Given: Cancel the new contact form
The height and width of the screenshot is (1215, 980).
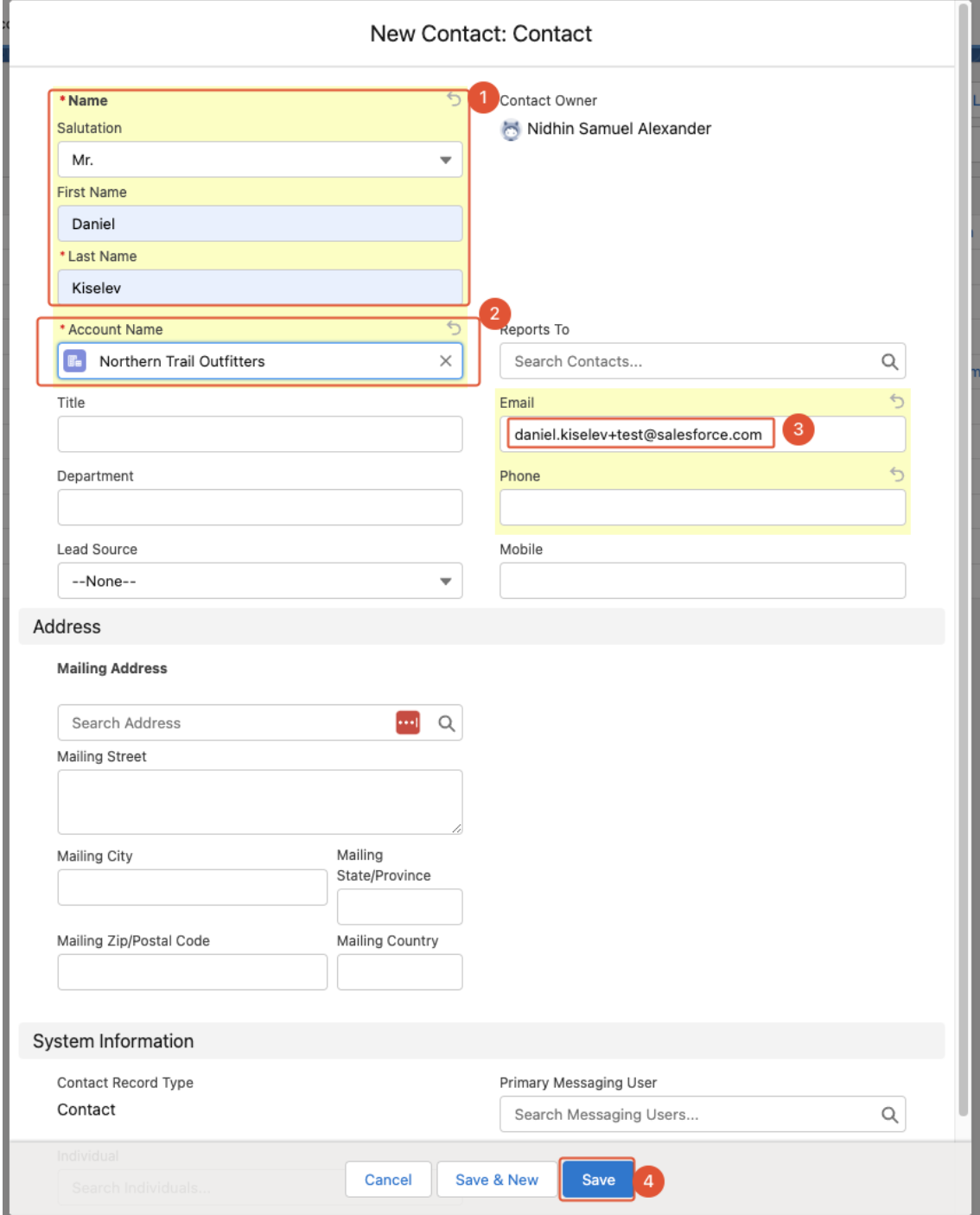Looking at the screenshot, I should click(388, 1180).
